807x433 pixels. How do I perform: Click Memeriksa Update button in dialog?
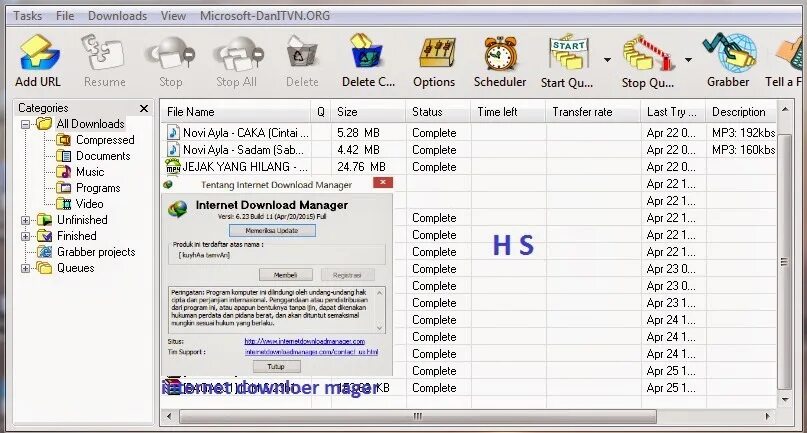click(x=272, y=231)
